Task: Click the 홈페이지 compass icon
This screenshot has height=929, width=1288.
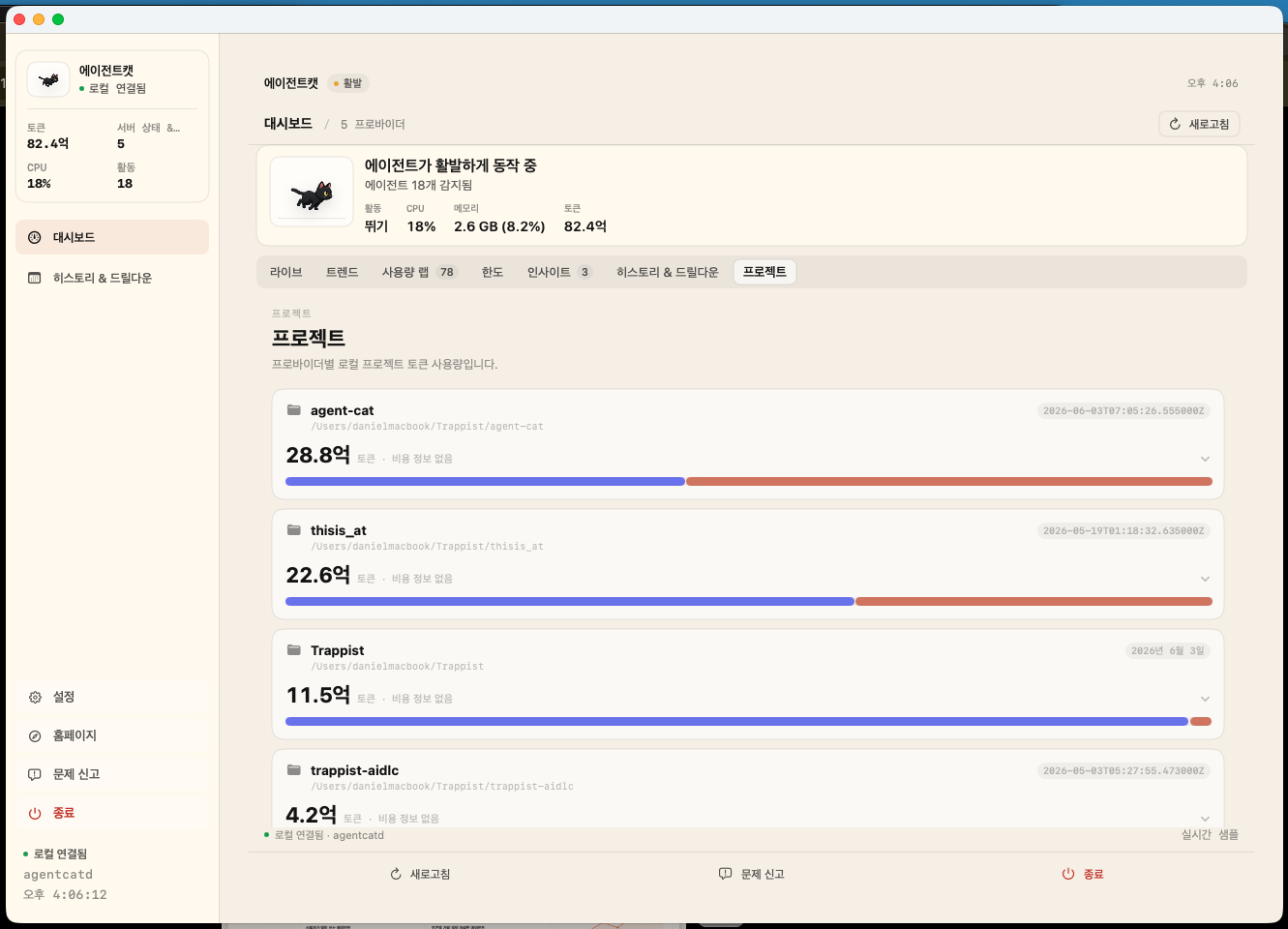Action: click(35, 735)
